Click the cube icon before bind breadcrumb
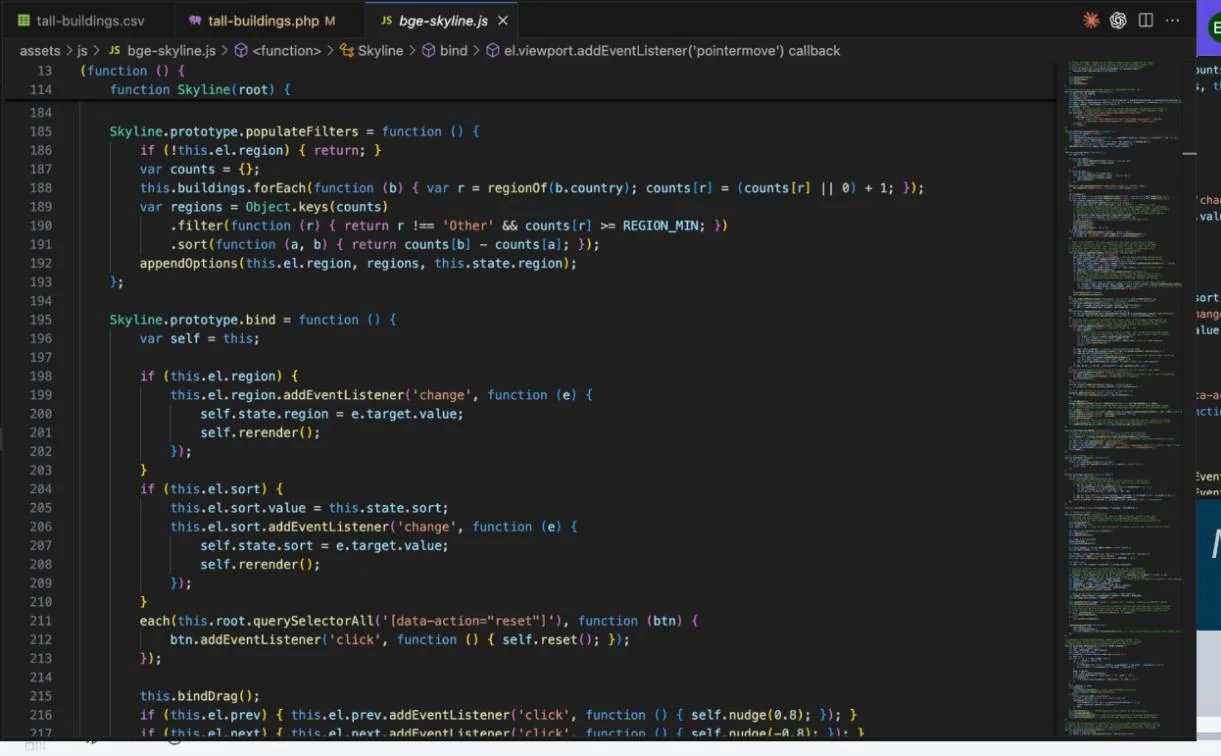Screen dimensions: 1221x756 click(429, 50)
